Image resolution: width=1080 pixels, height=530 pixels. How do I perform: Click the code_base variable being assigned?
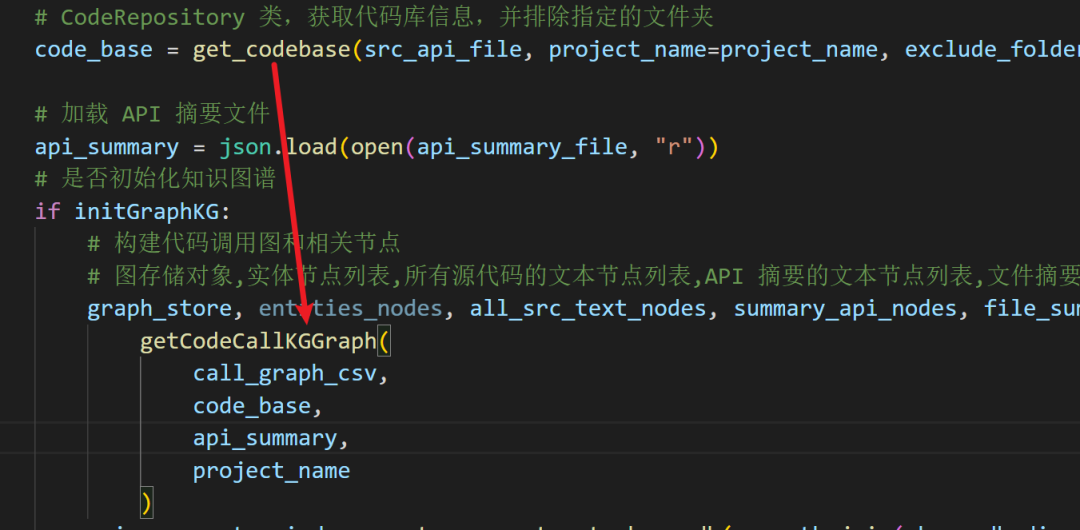(94, 49)
